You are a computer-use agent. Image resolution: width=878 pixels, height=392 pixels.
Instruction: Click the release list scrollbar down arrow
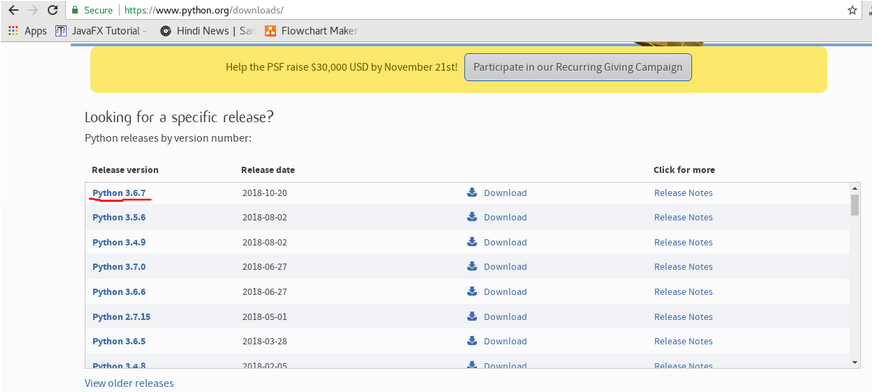coord(854,362)
